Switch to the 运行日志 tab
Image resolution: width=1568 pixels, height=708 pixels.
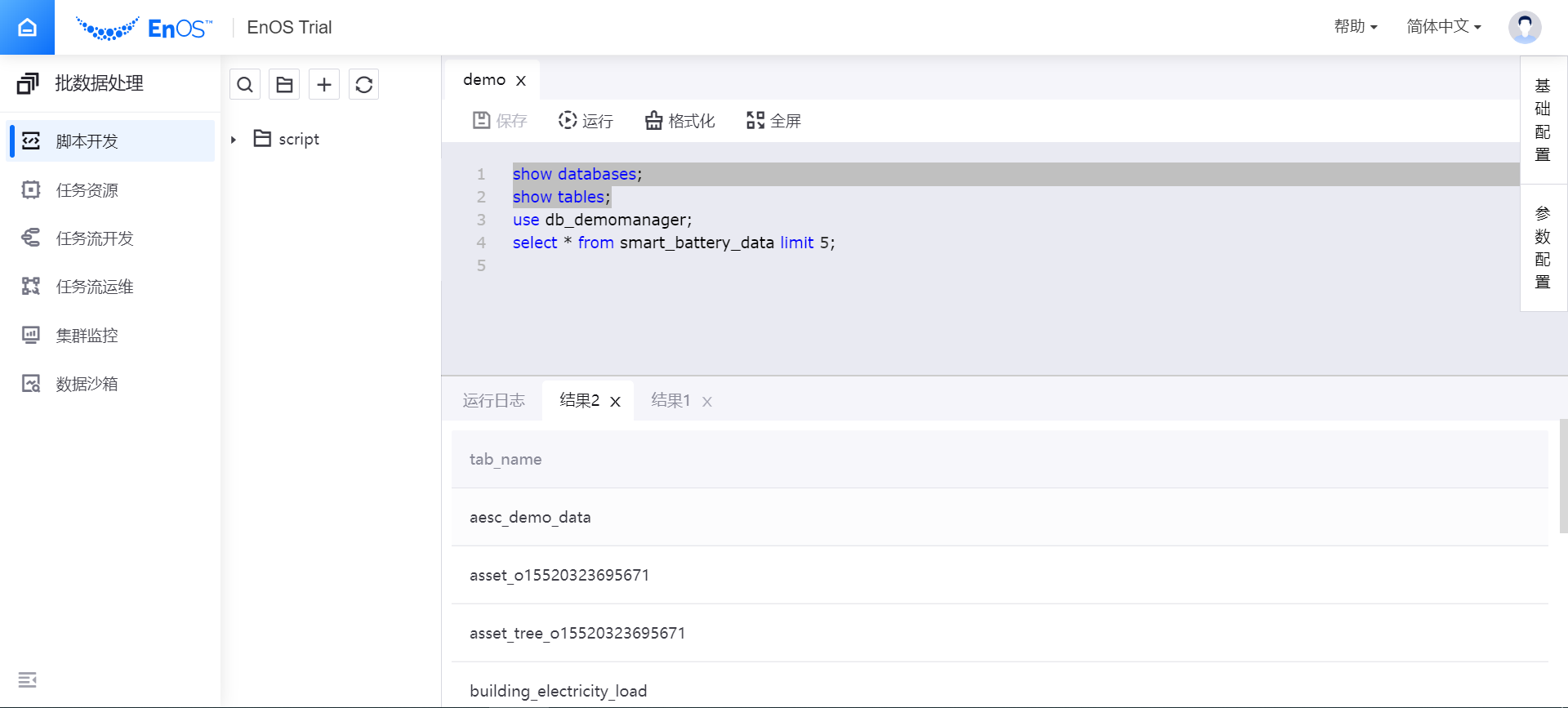point(493,400)
